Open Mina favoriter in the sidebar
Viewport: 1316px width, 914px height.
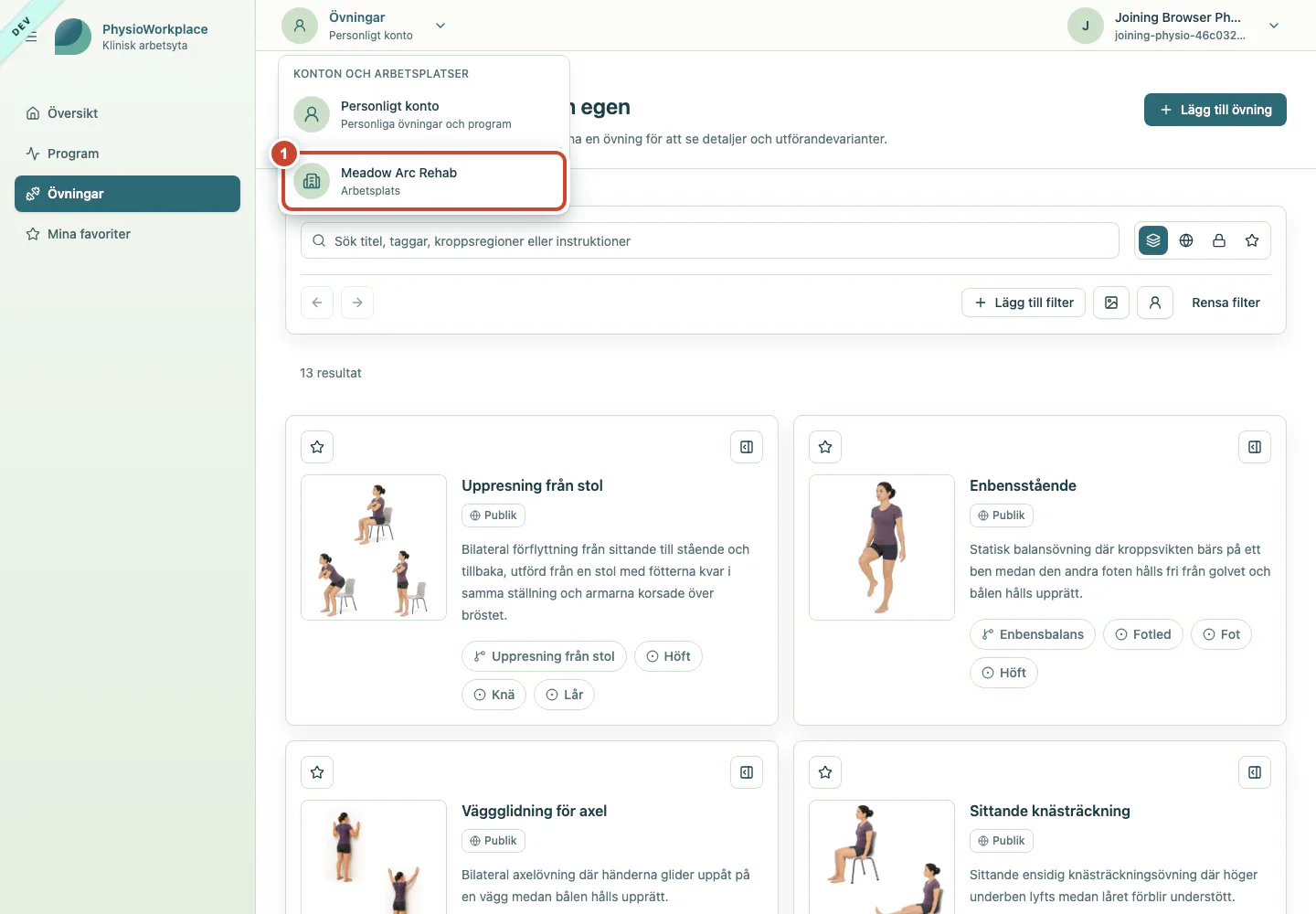pyautogui.click(x=127, y=234)
